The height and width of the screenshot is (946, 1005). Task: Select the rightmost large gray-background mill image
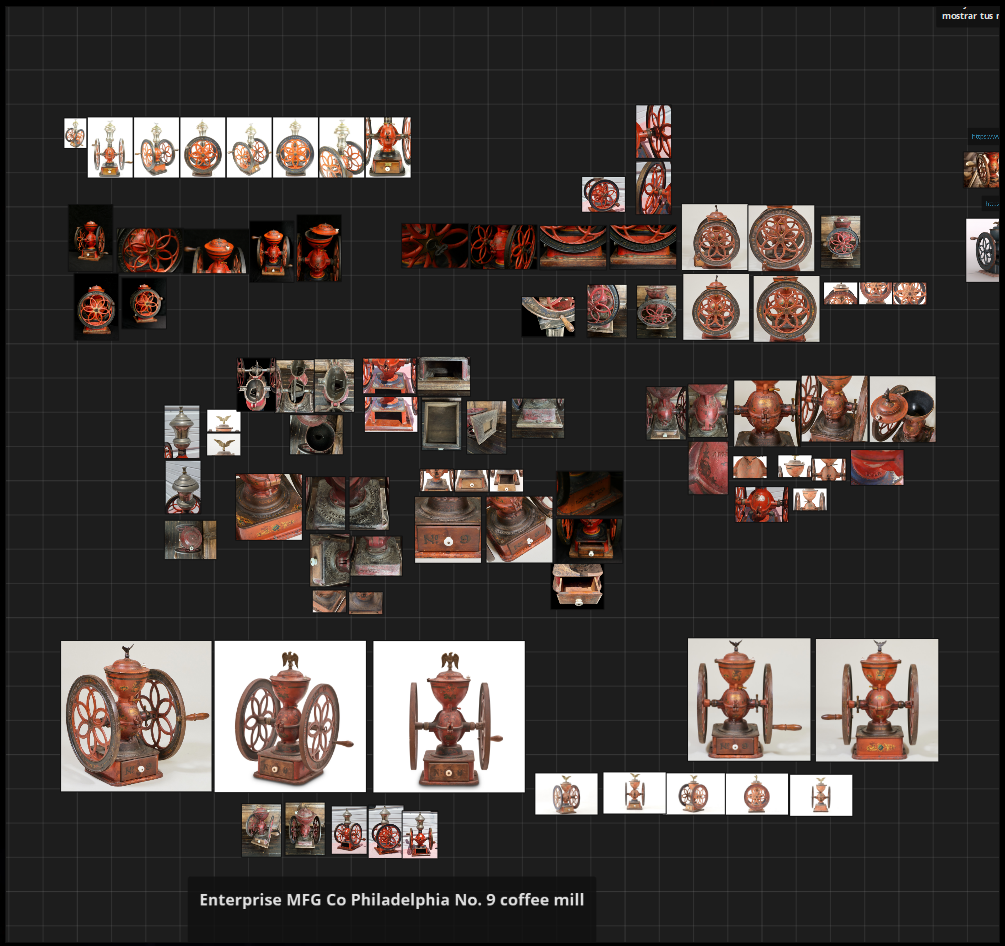pos(877,700)
